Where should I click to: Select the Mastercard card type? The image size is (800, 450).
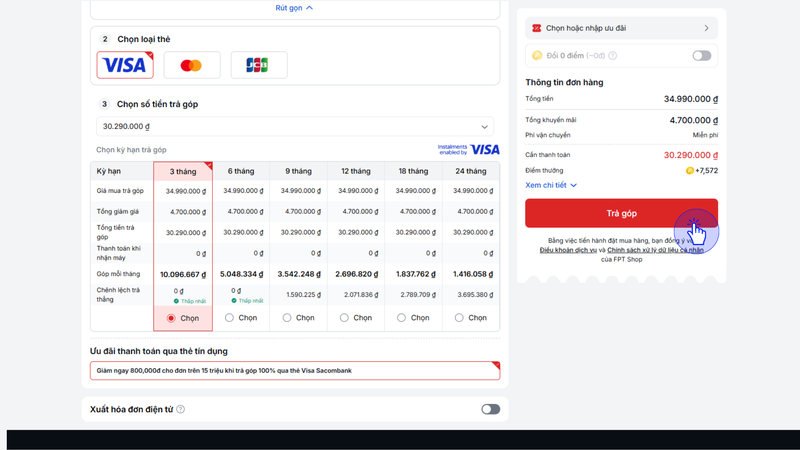(x=192, y=65)
